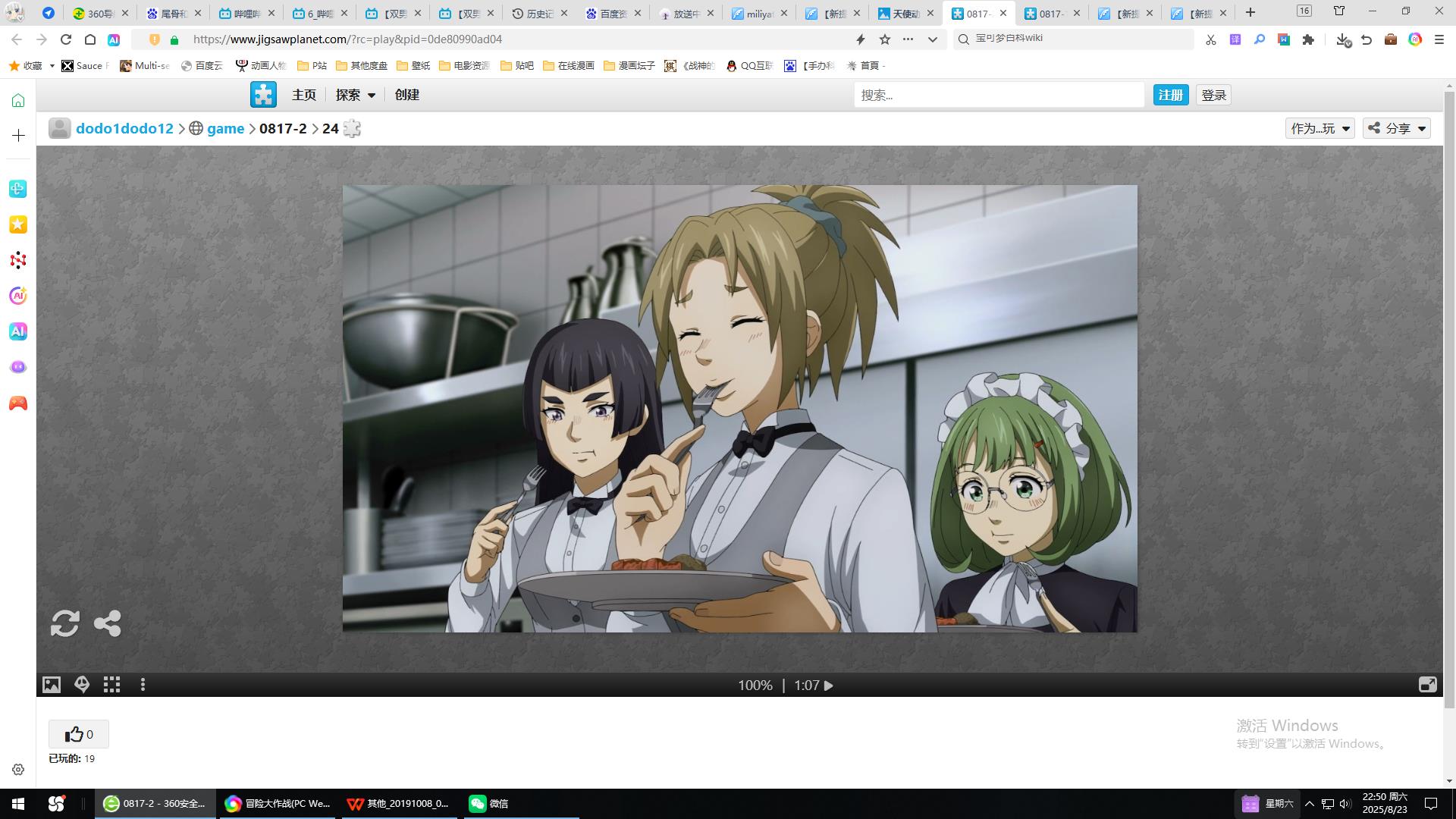Bookmark this page with the star icon
Screen dimensions: 1456x819
(x=885, y=39)
